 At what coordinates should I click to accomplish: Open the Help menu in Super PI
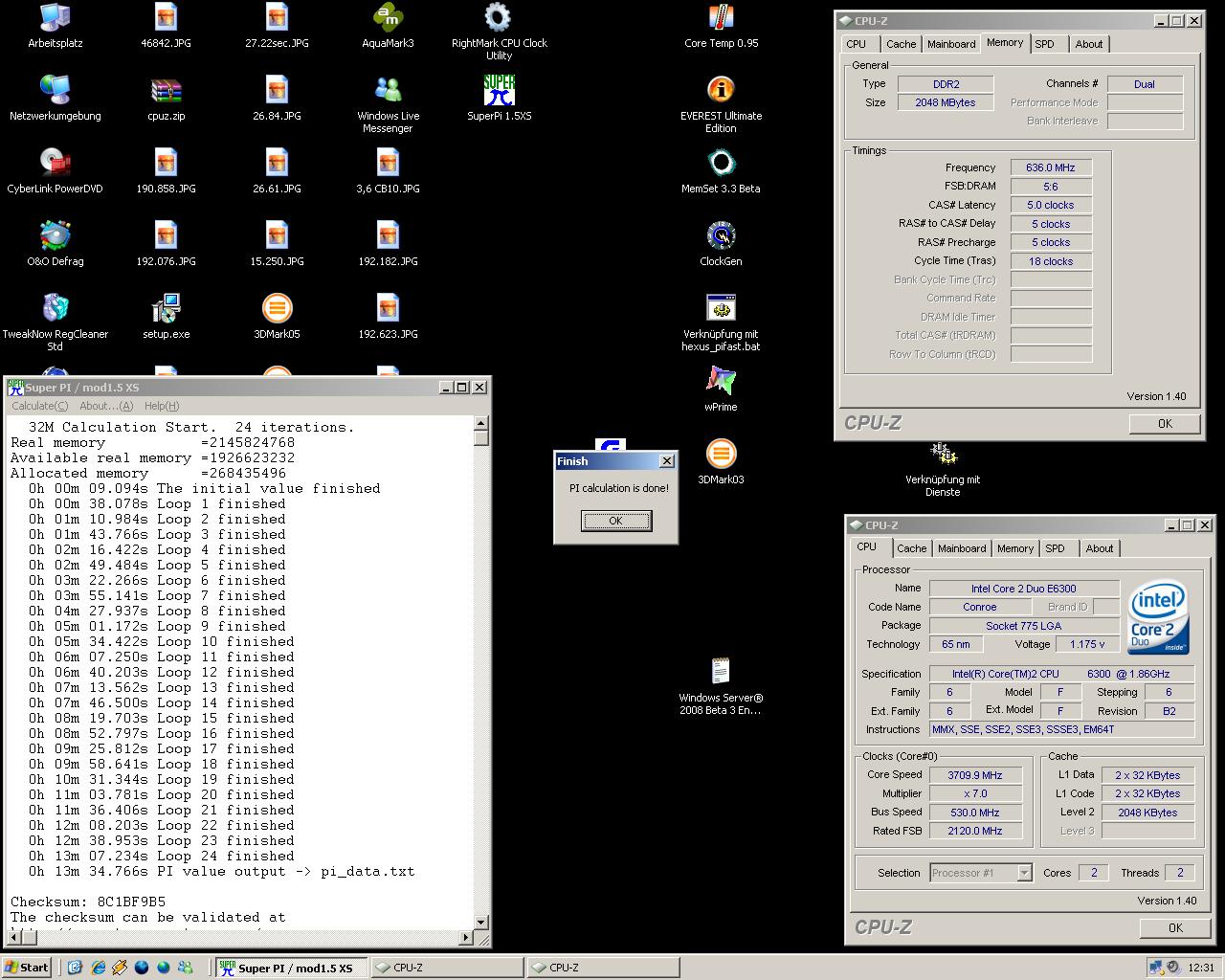[162, 406]
